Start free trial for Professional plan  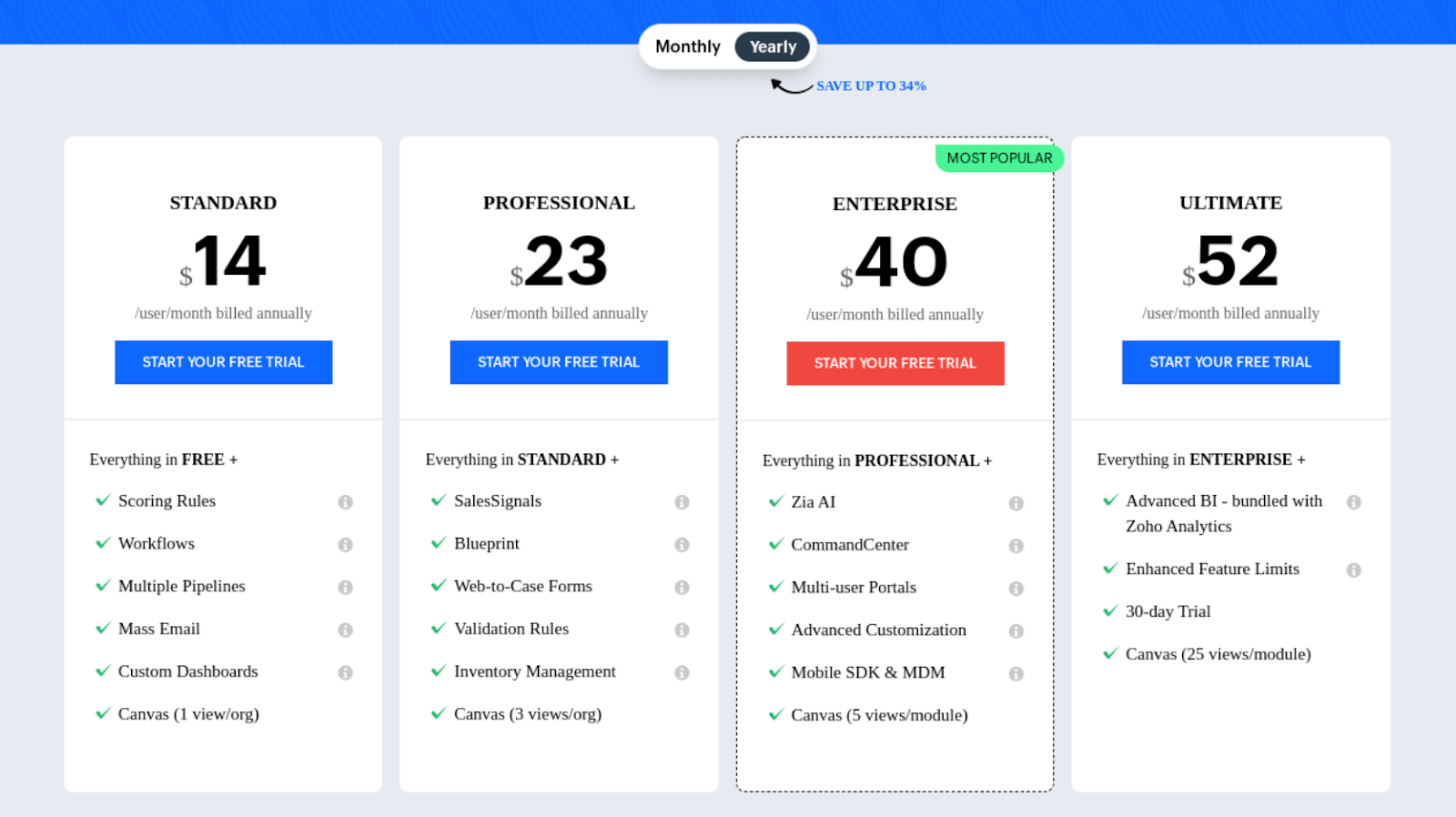coord(559,362)
